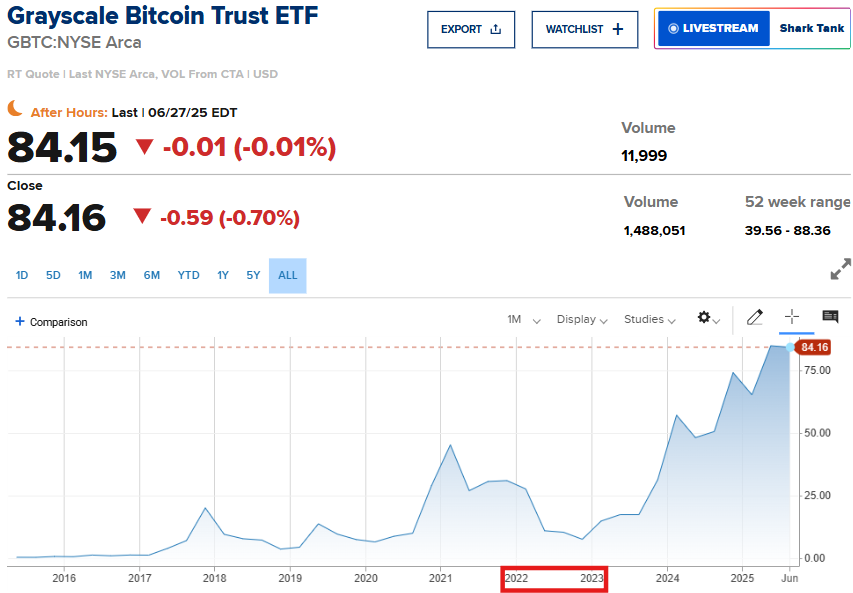Expand chart to full screen
This screenshot has width=853, height=593.
point(840,271)
